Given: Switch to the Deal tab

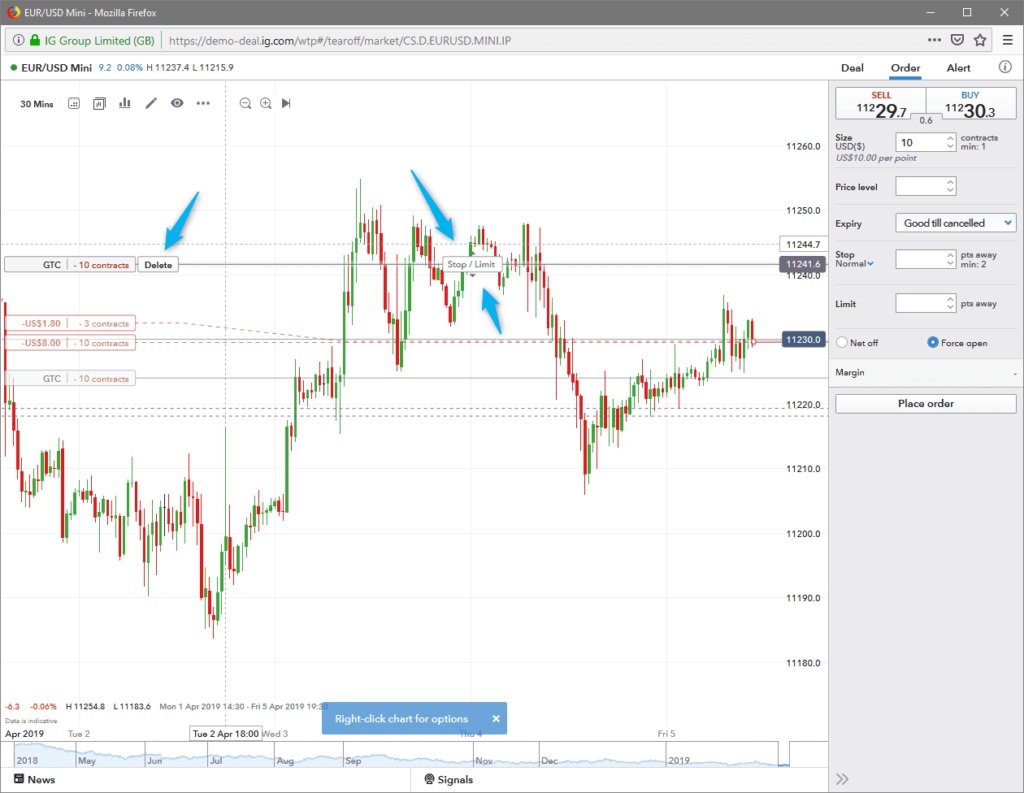Looking at the screenshot, I should [x=852, y=68].
